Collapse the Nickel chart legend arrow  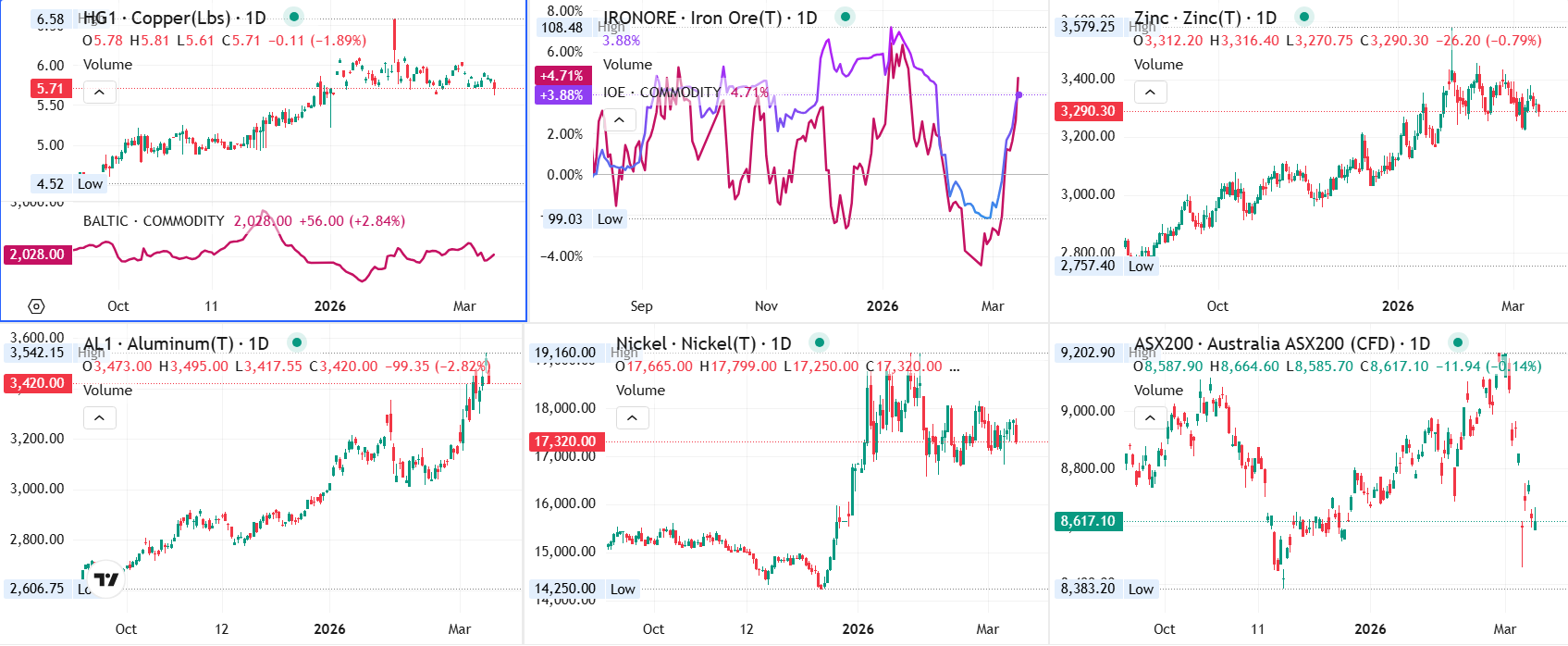click(632, 418)
